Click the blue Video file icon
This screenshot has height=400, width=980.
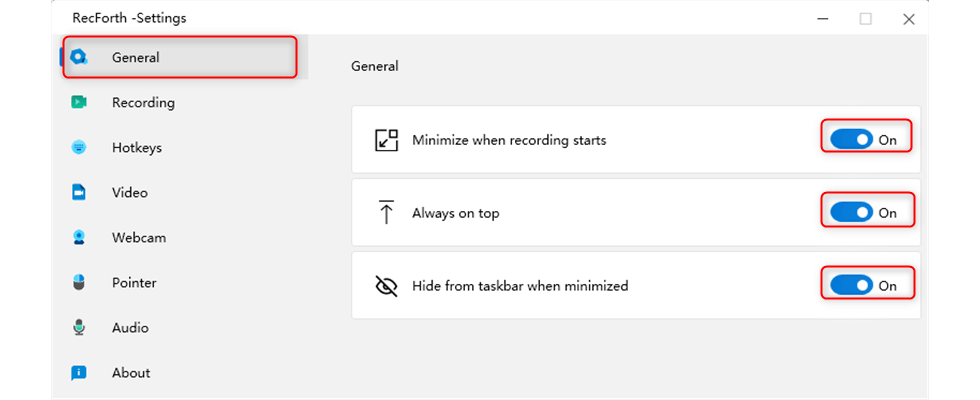pos(79,192)
